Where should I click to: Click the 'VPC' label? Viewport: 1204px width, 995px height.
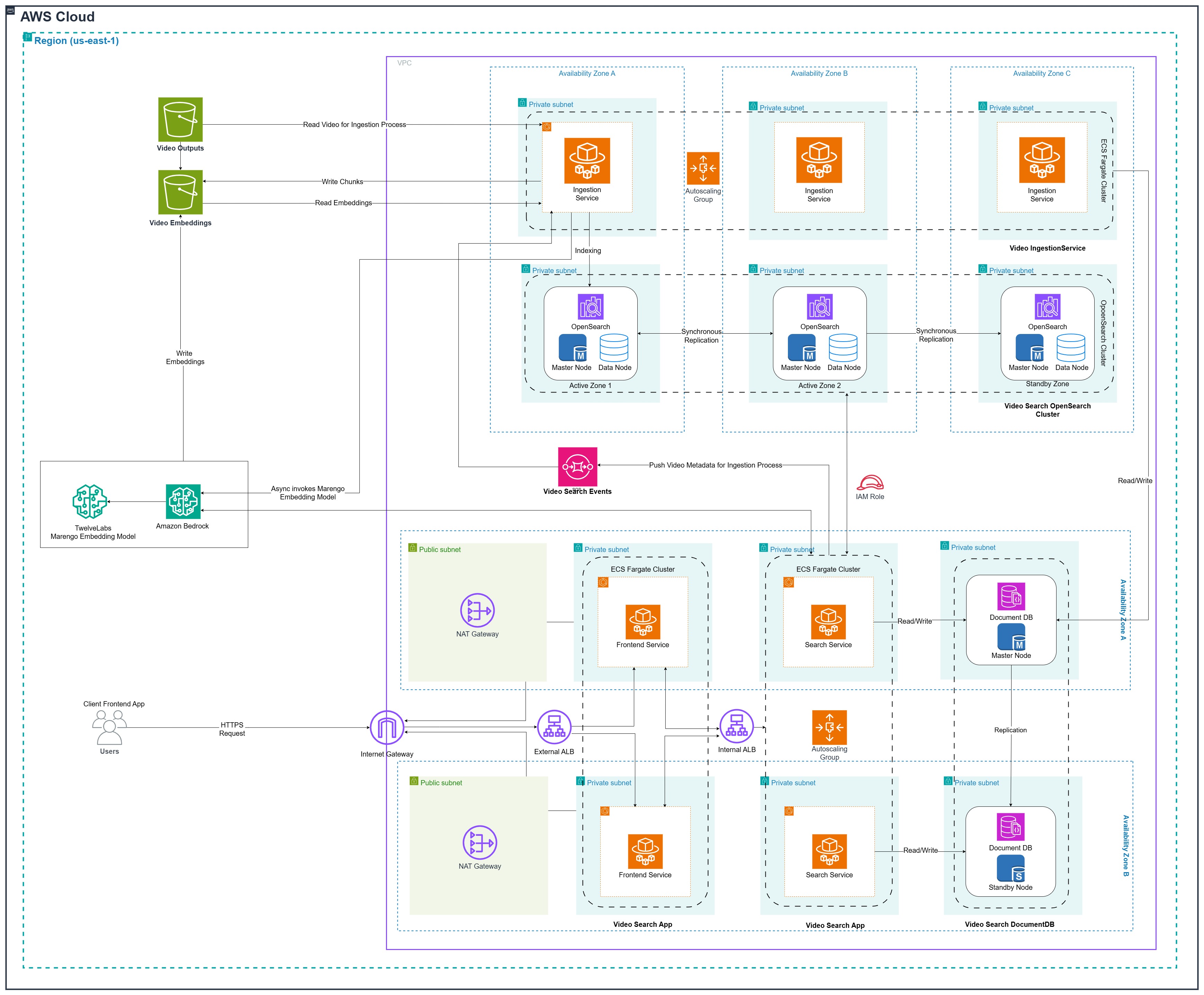pyautogui.click(x=404, y=63)
